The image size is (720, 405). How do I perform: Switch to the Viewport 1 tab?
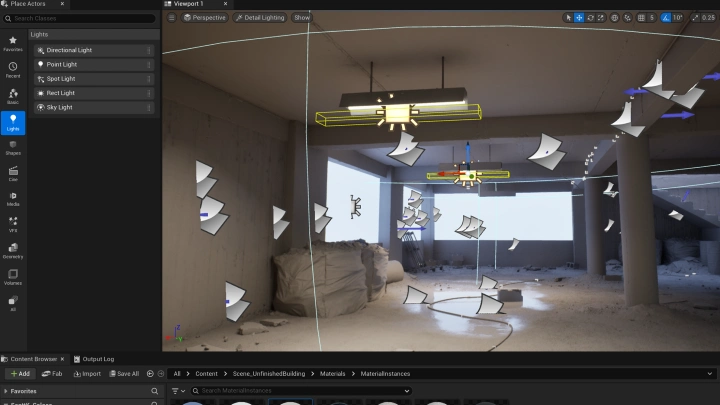click(x=188, y=4)
